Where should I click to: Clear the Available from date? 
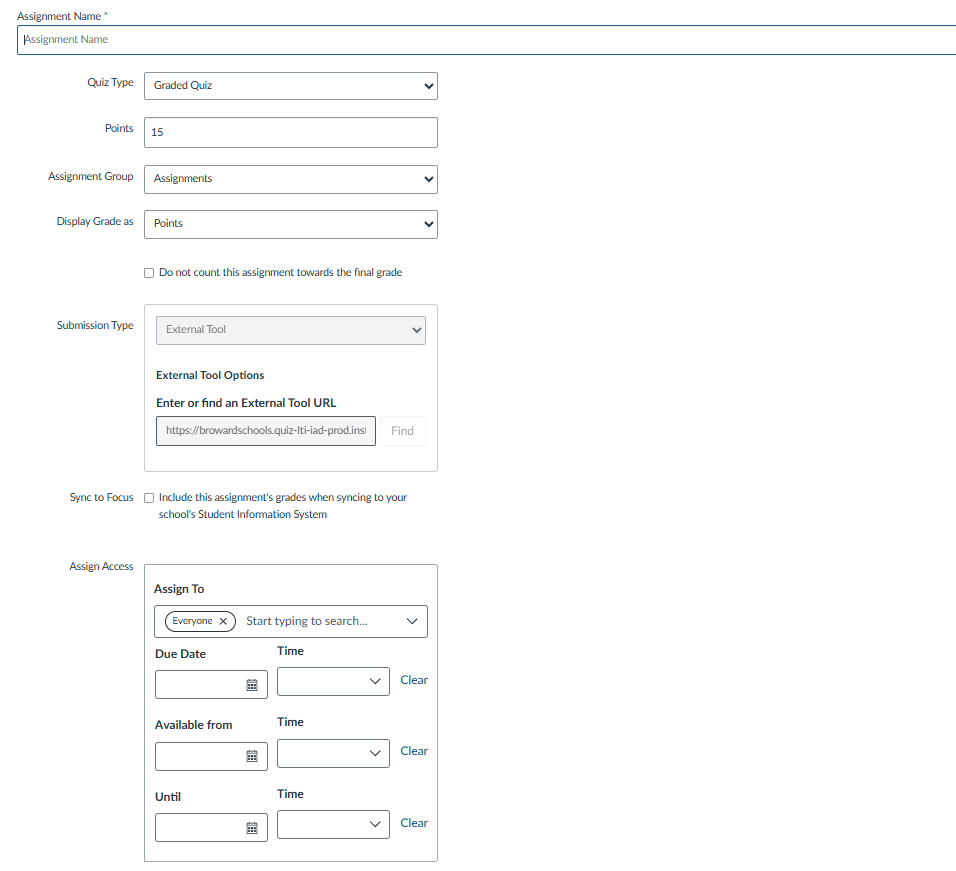pos(413,751)
